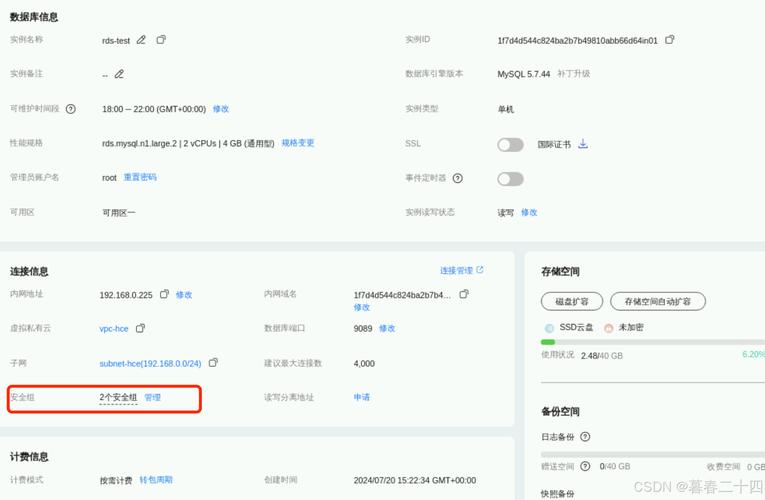
Task: Copy the intranet address 192.168.0.225
Action: pyautogui.click(x=164, y=294)
